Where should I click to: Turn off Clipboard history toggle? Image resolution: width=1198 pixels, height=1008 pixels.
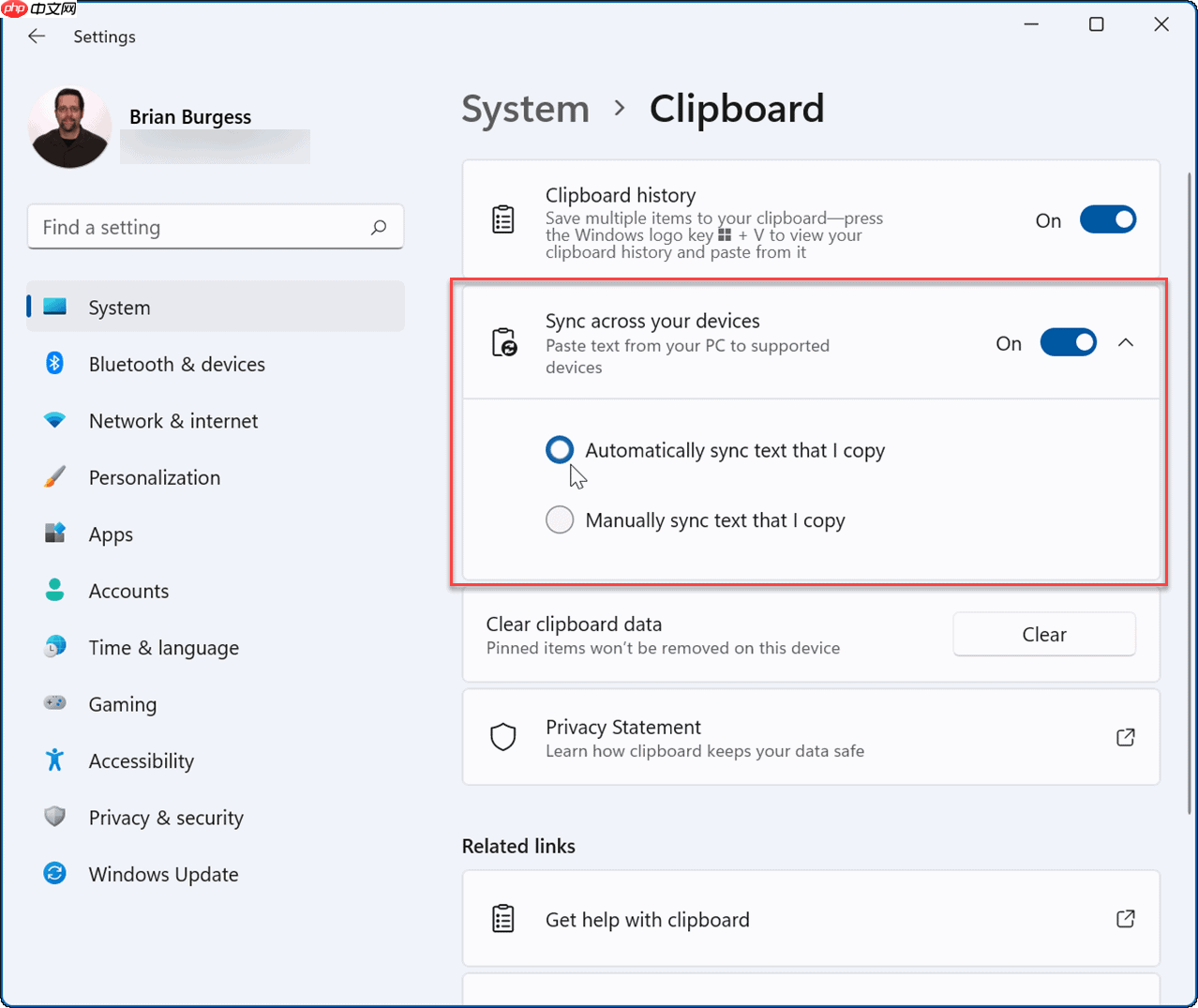click(1107, 220)
